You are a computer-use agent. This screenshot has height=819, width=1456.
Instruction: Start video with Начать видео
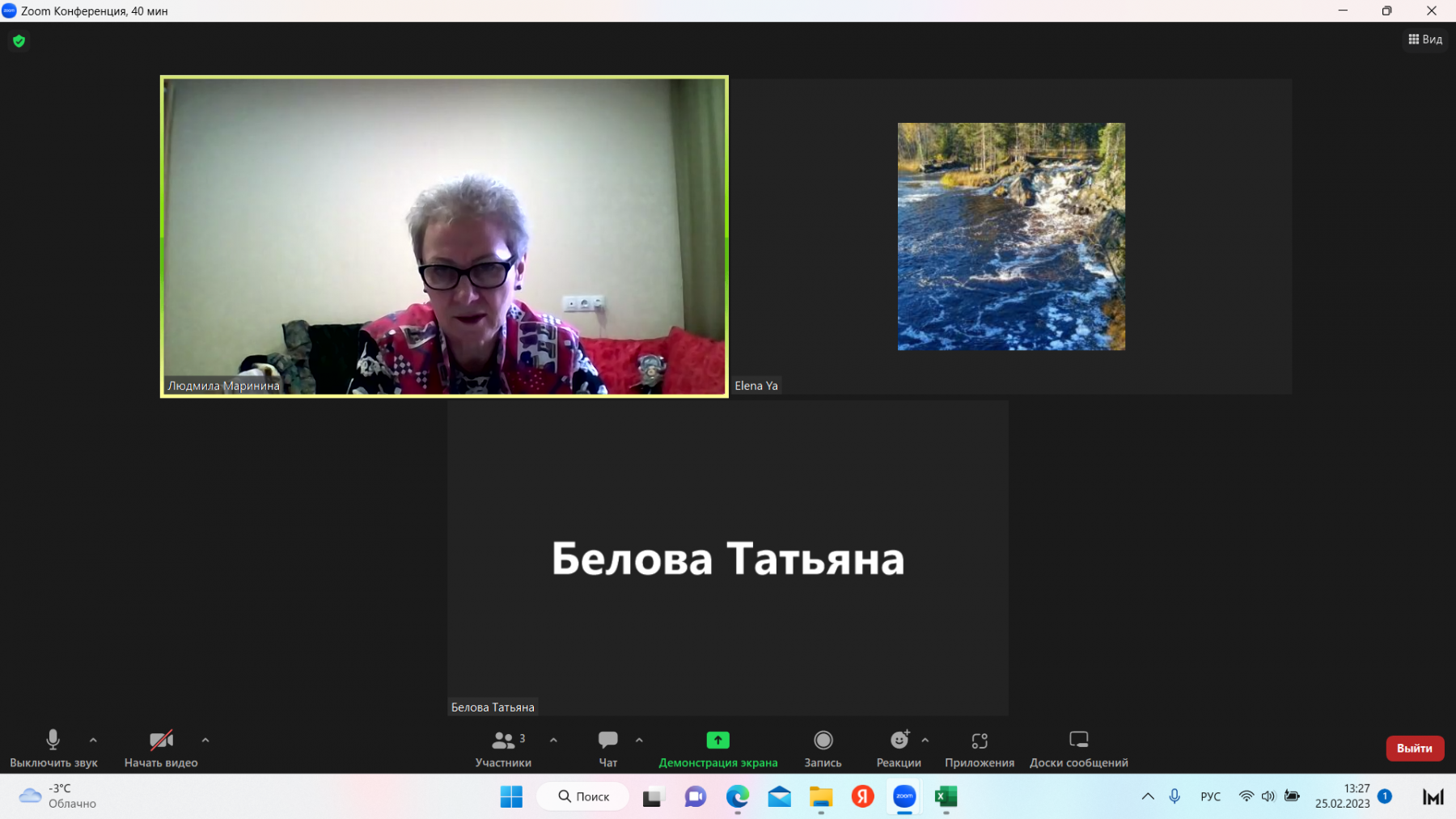point(161,749)
